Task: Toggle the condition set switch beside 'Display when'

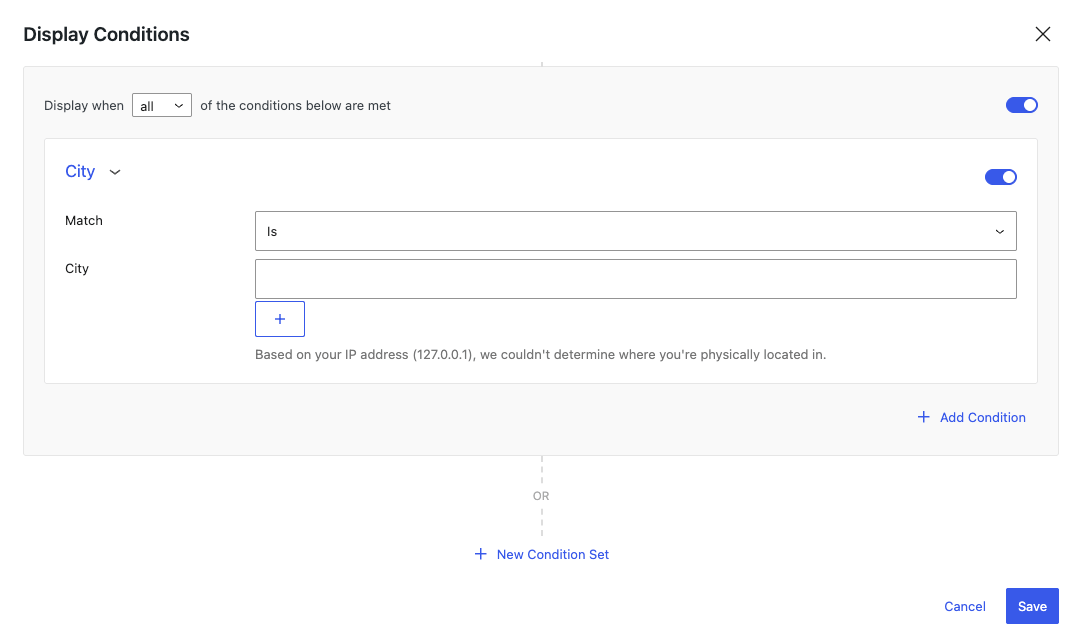Action: 1021,105
